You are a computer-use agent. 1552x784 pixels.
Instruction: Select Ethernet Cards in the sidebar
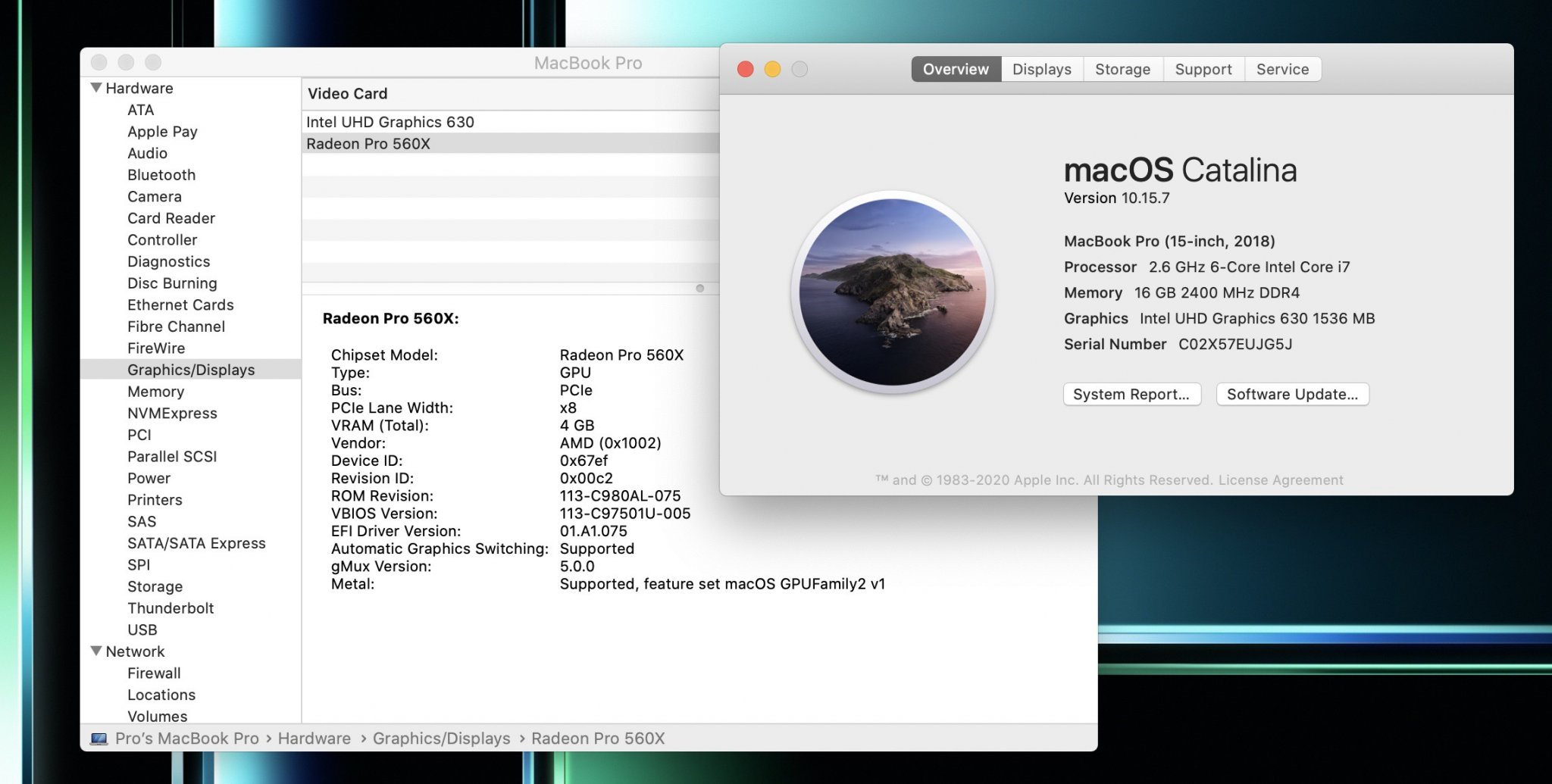(x=180, y=305)
